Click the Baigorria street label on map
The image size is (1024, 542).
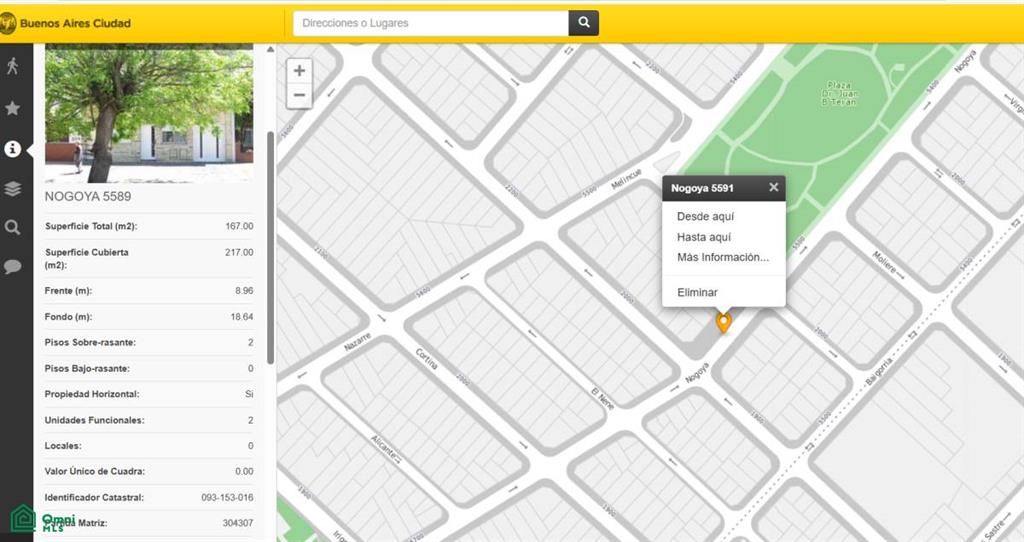coord(878,370)
